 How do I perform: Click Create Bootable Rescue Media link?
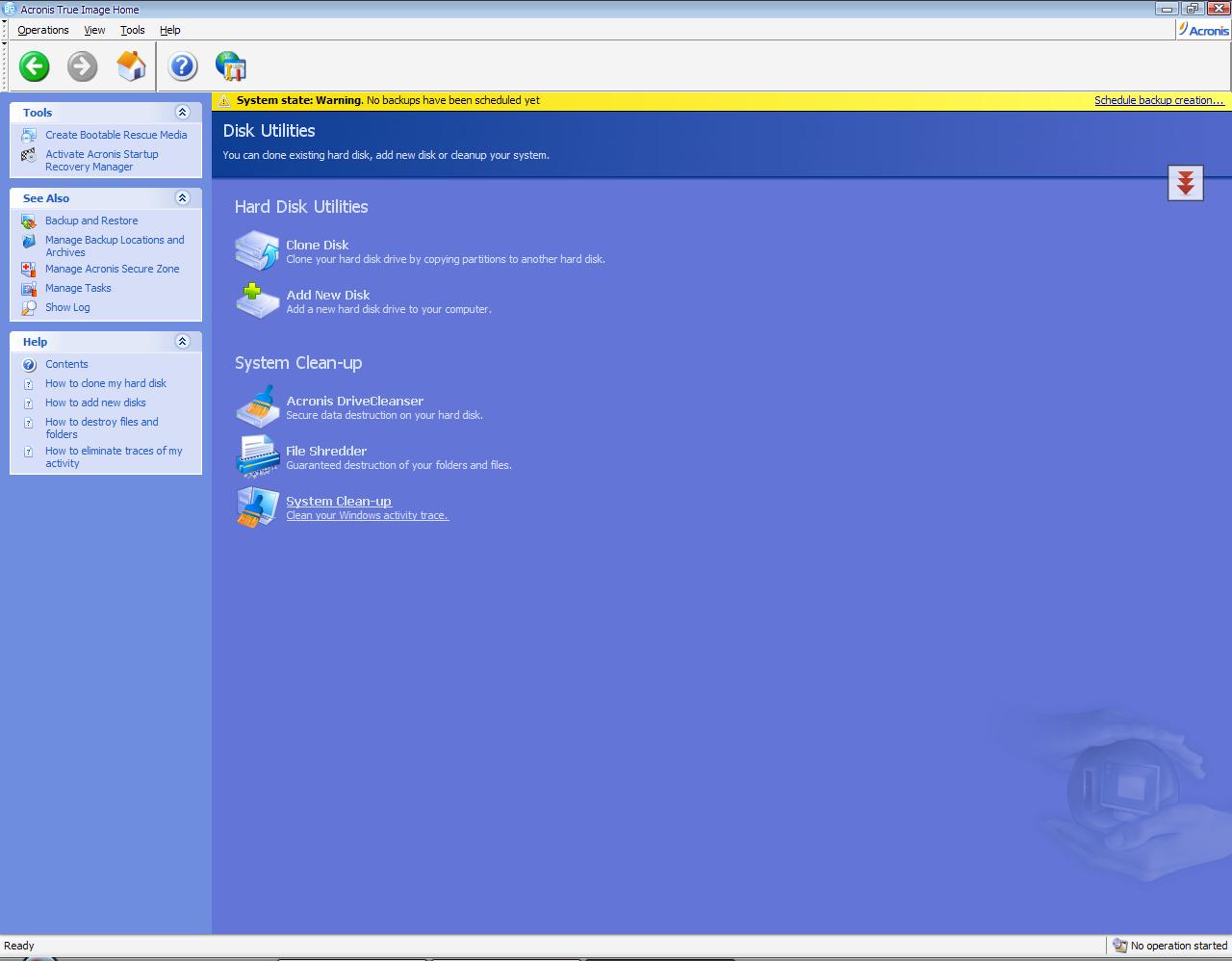pos(116,135)
